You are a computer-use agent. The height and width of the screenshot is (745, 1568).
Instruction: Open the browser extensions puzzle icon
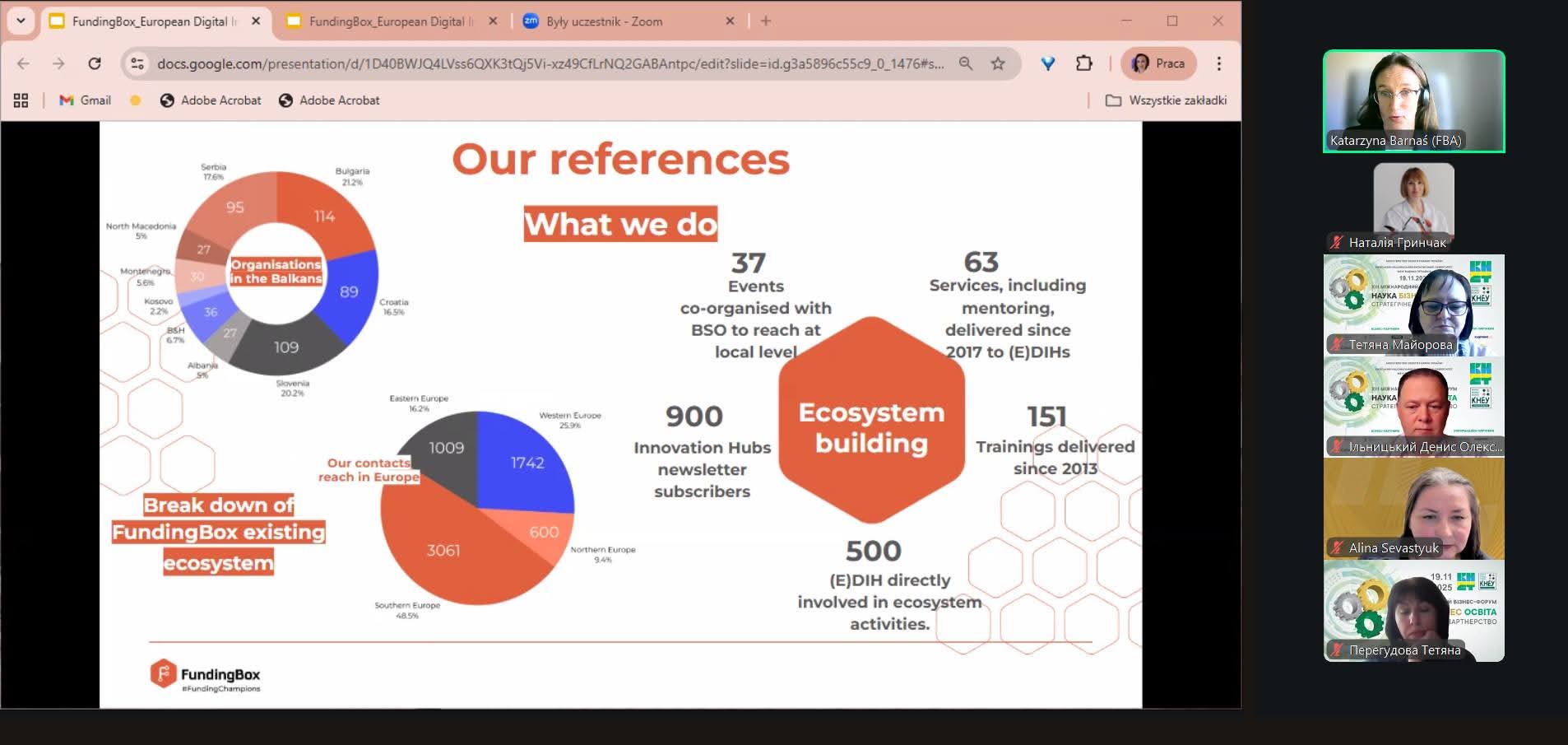pyautogui.click(x=1084, y=63)
